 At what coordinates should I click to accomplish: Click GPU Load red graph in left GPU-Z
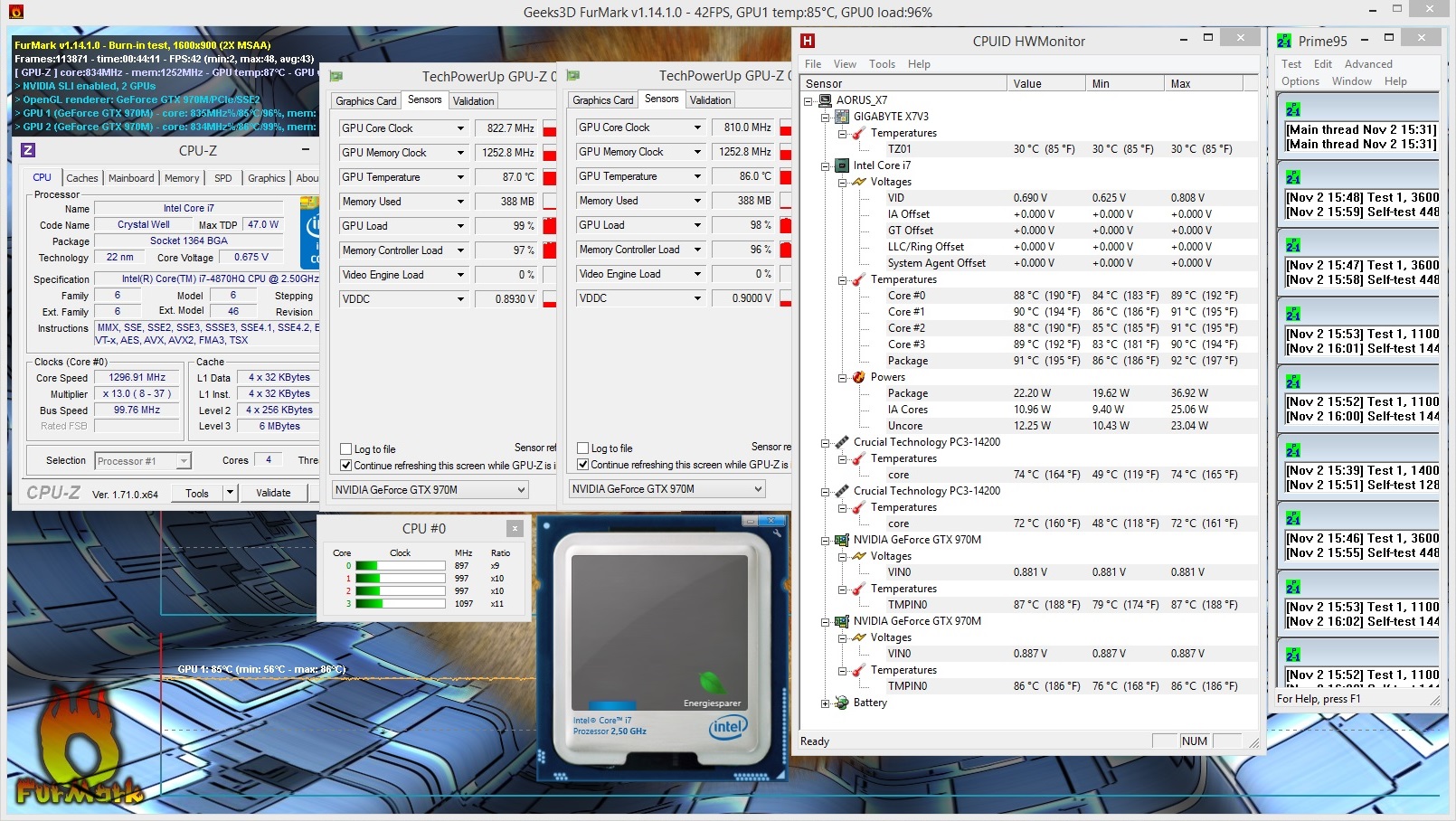(x=550, y=226)
